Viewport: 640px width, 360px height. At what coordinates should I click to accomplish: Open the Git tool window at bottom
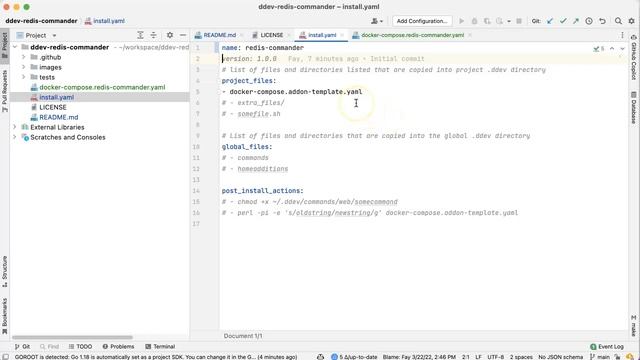coord(22,347)
